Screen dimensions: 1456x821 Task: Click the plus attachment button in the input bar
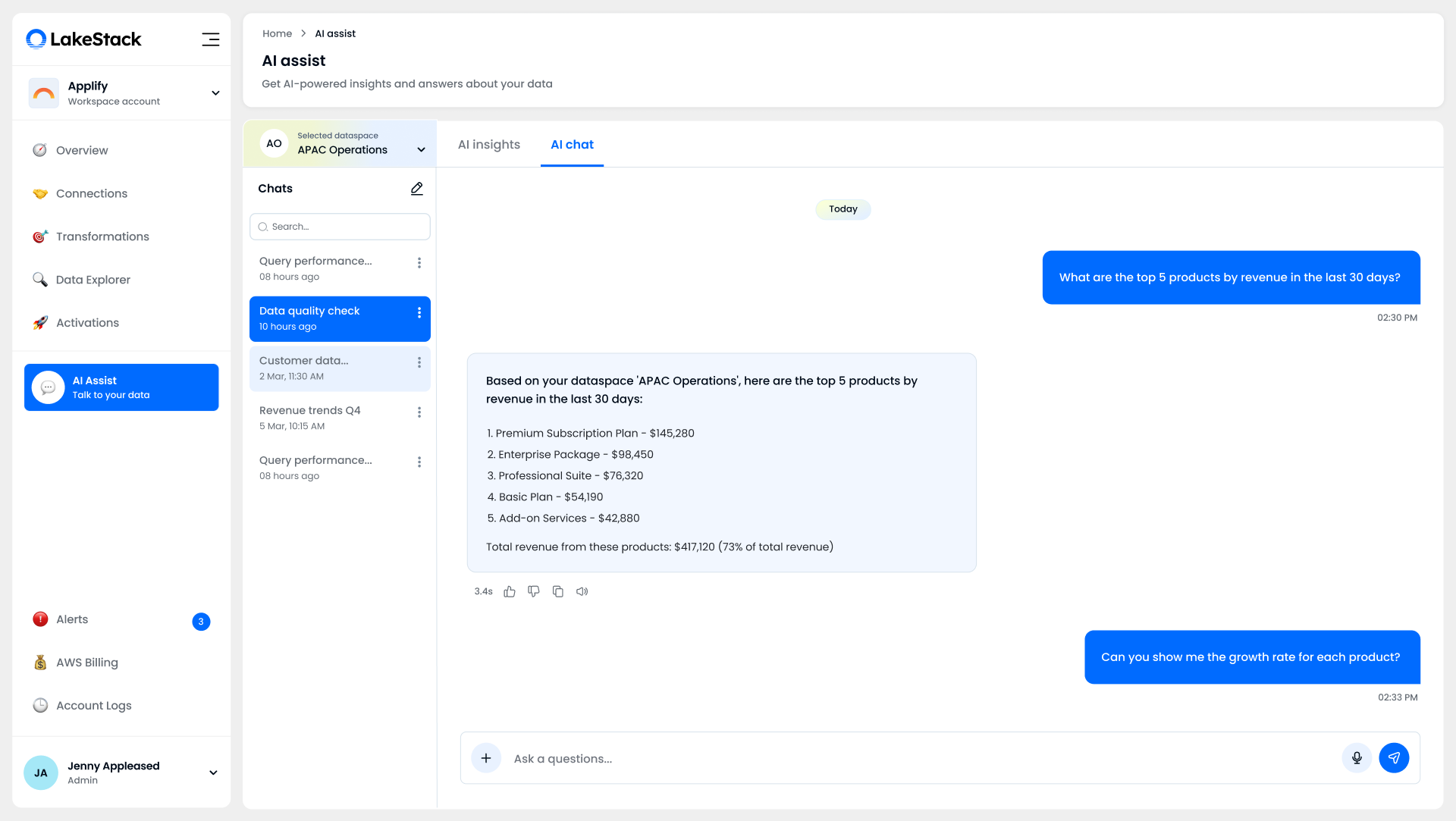(486, 758)
